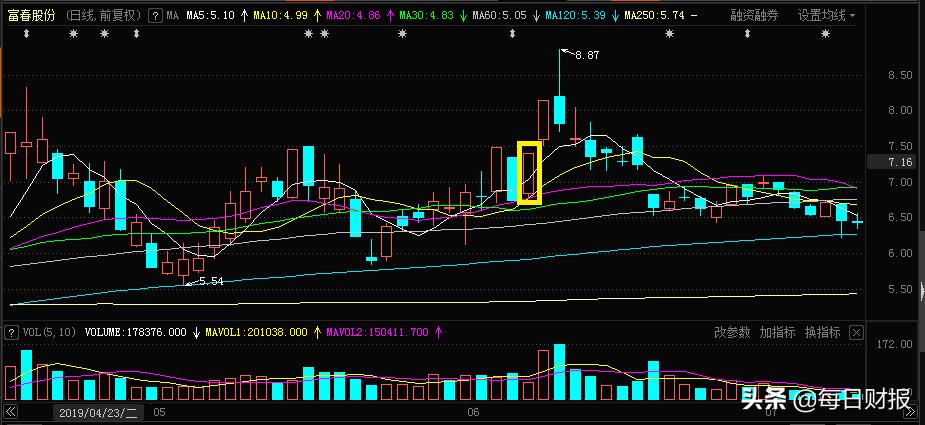Select the MA5:5.10 moving average value
This screenshot has width=925, height=425.
pyautogui.click(x=209, y=16)
